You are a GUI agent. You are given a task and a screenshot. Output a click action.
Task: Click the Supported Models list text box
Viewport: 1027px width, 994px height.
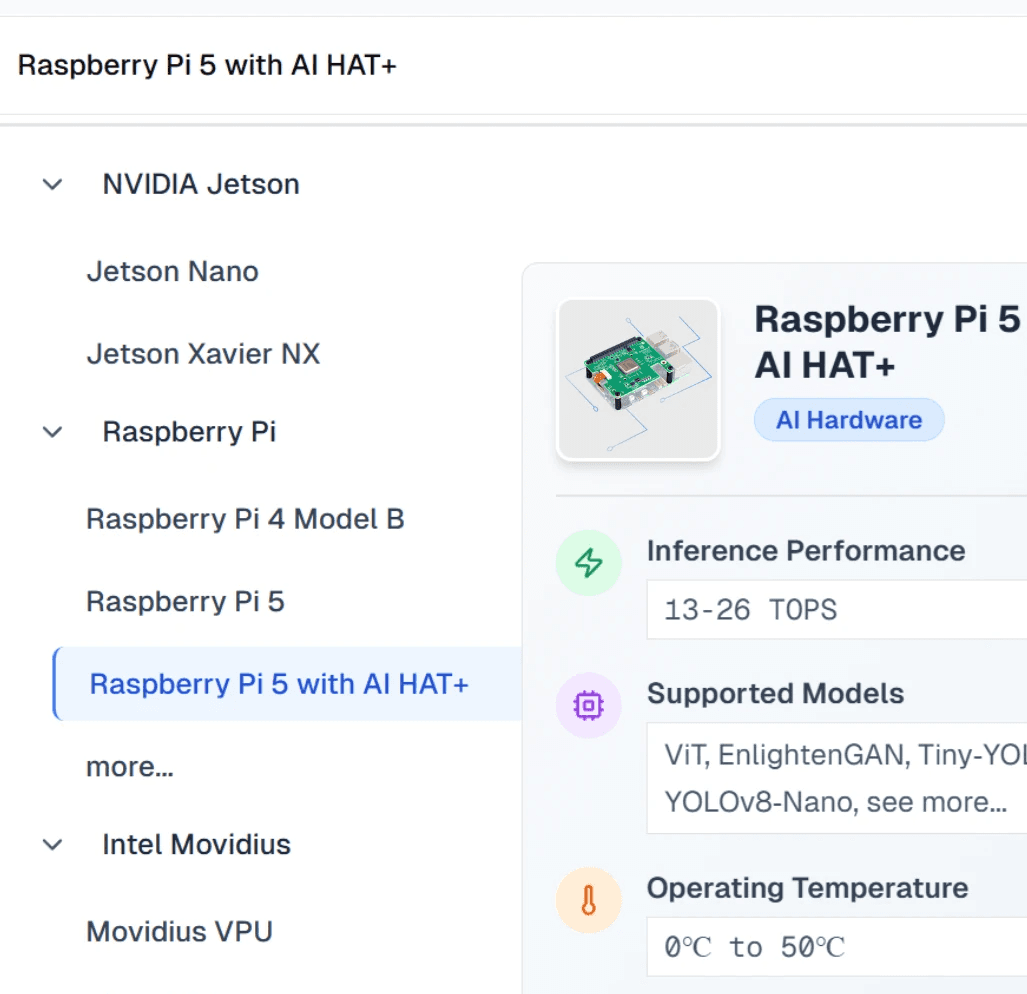(x=837, y=778)
